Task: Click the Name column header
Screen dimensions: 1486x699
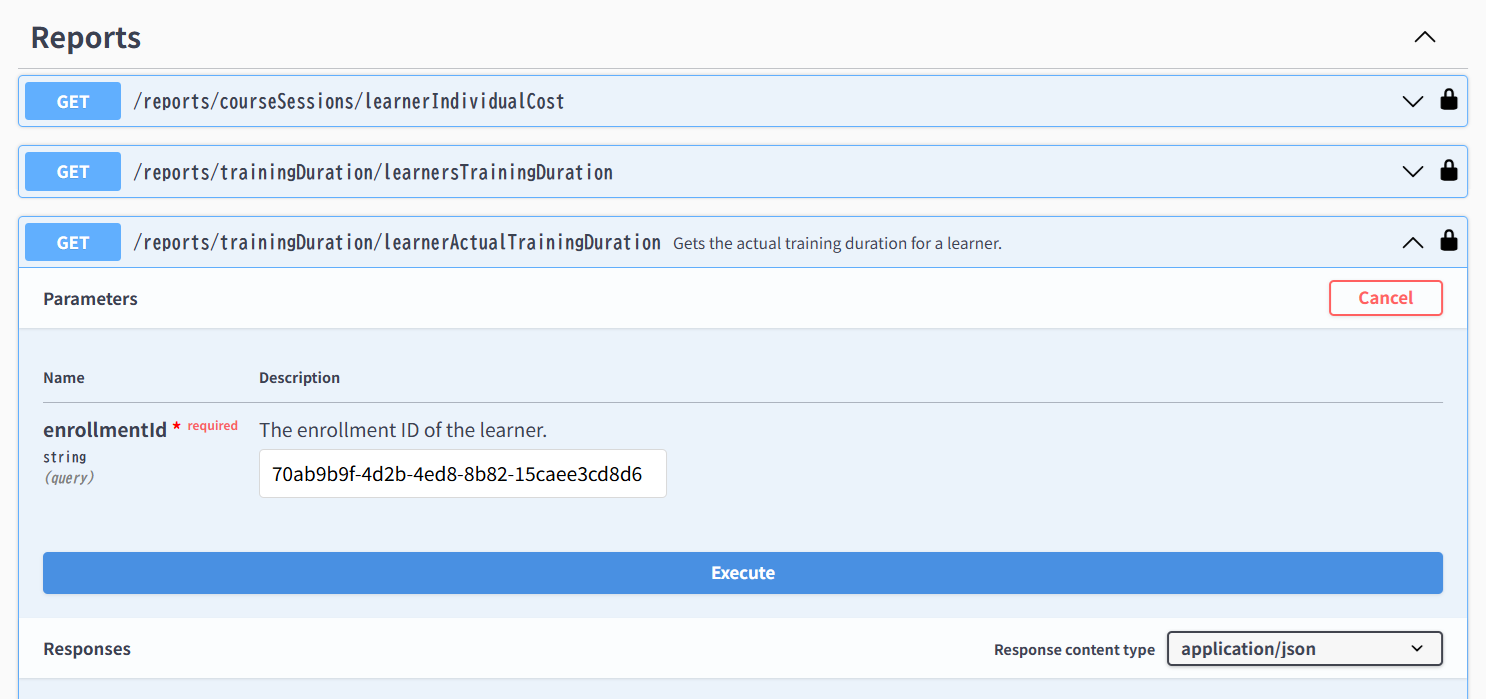Action: pos(64,378)
